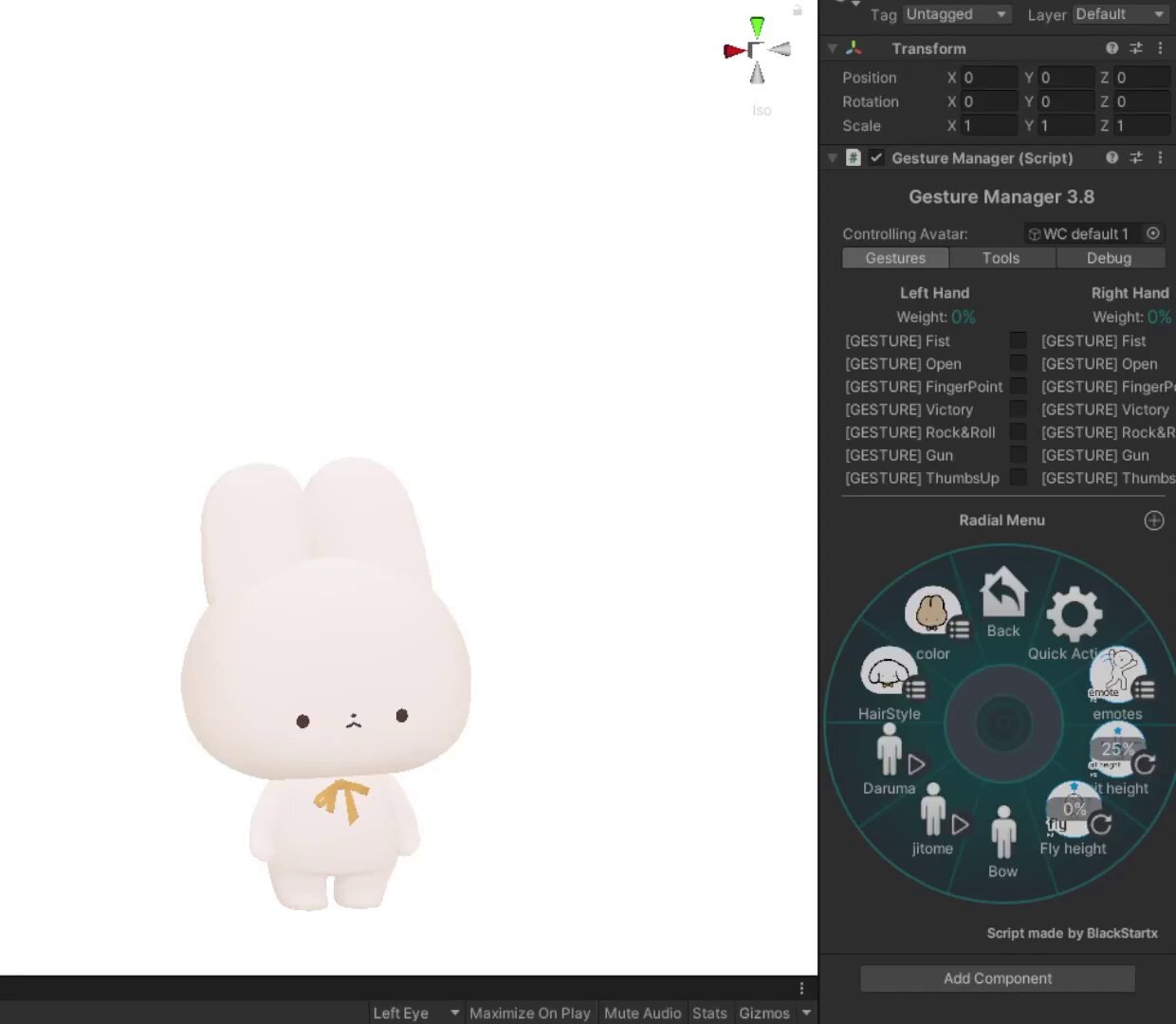
Task: Open the color submenu in radial menu
Action: click(934, 622)
